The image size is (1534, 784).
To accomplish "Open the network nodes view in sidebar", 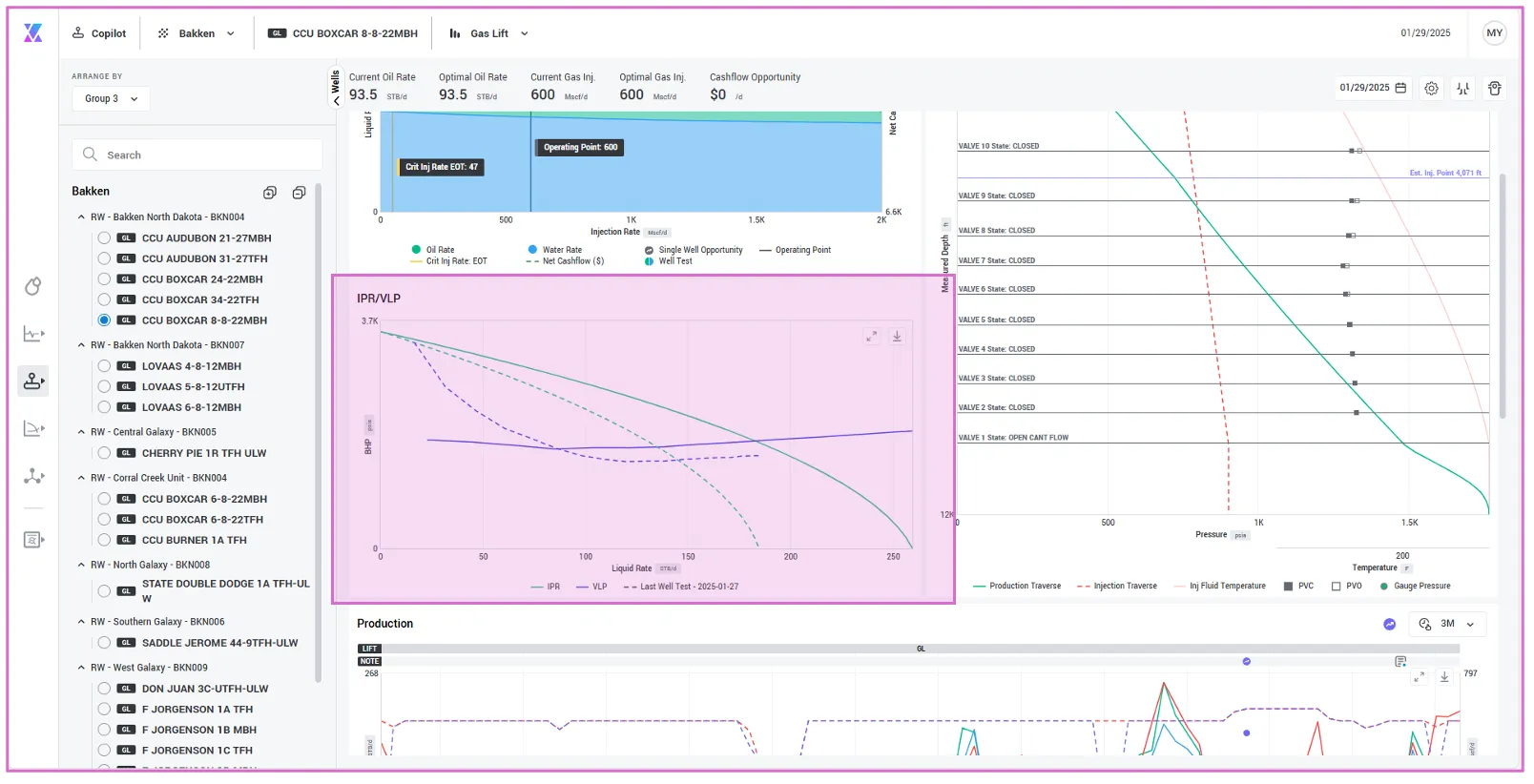I will [x=33, y=476].
